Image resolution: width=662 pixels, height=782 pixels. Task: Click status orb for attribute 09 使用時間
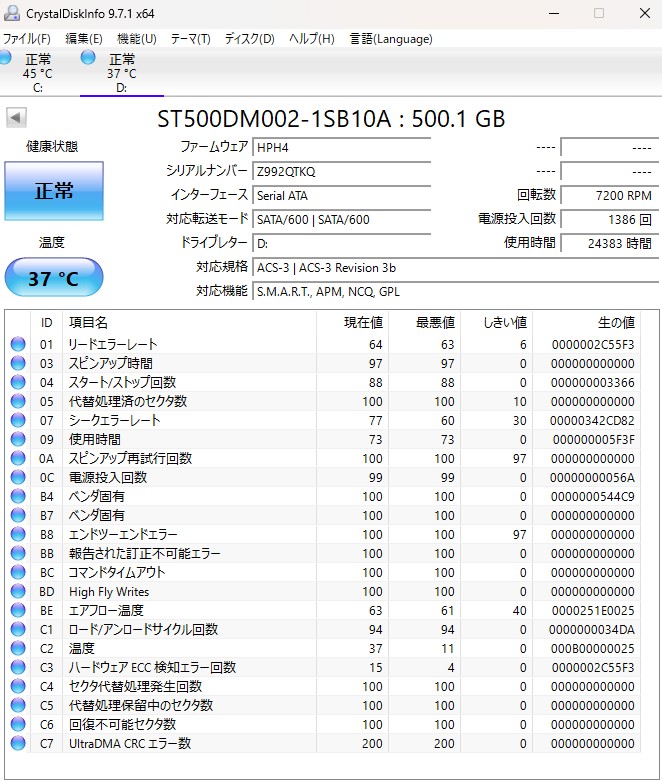18,439
